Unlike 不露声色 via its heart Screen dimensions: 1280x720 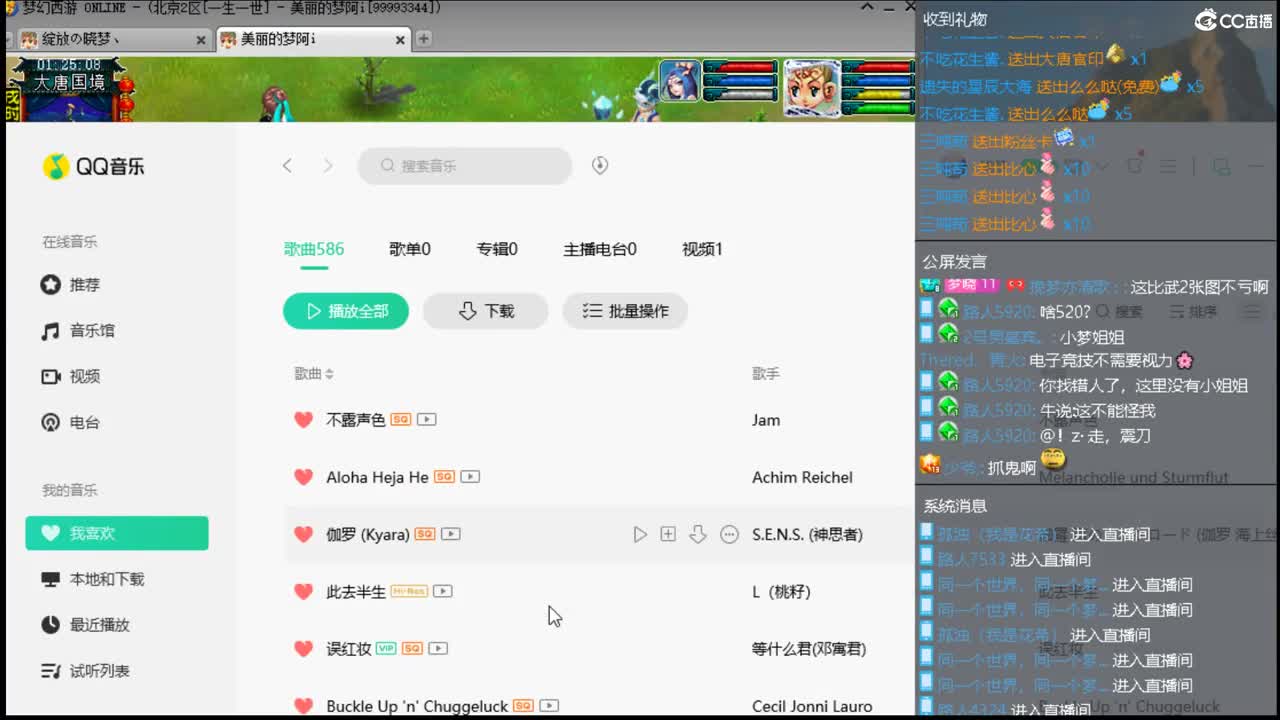point(304,420)
